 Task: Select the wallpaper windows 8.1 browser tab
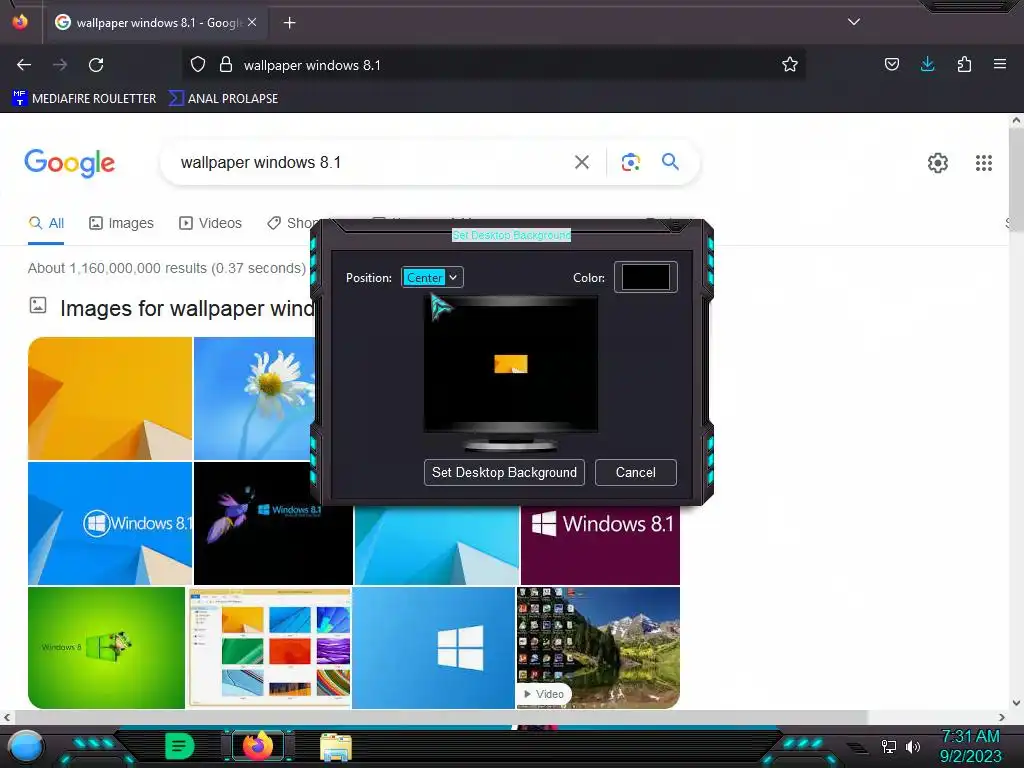pyautogui.click(x=155, y=23)
